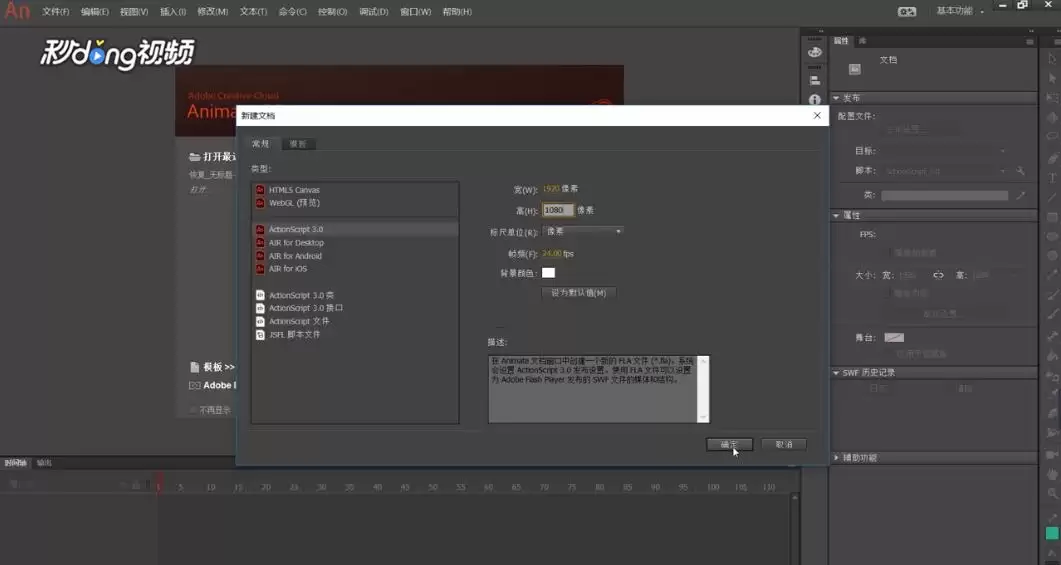Click the pencil icon beside class field
The image size is (1061, 565).
click(x=1020, y=196)
